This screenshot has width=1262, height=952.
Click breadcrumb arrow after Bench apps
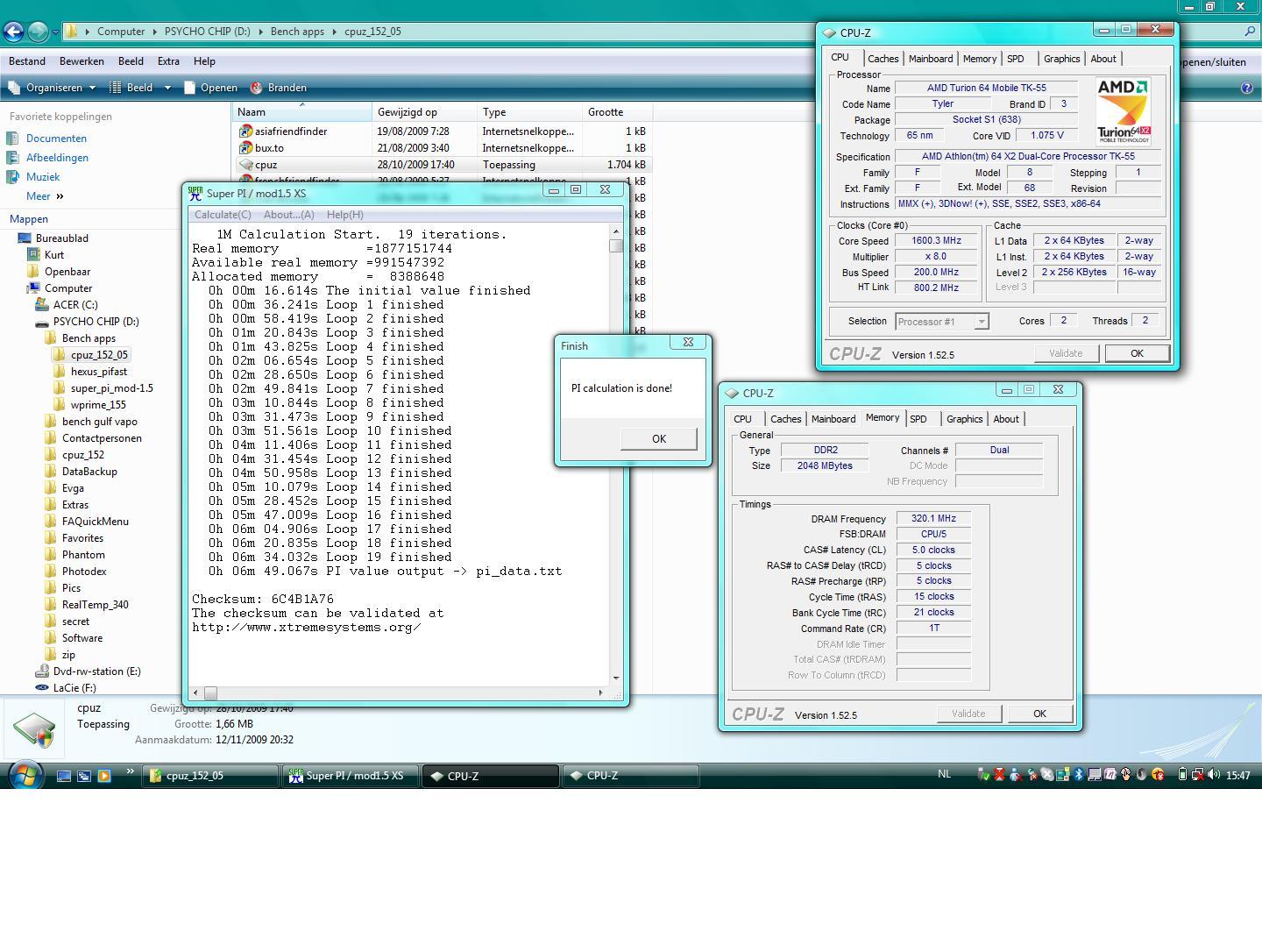click(x=335, y=32)
